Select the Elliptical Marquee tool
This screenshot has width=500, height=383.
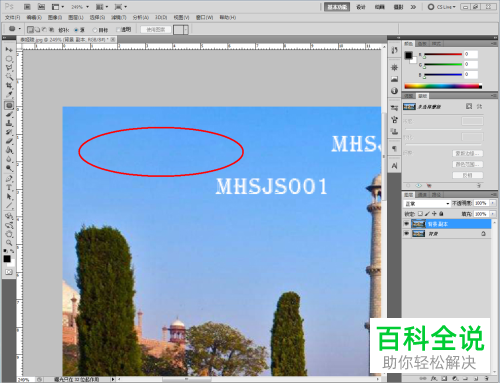pyautogui.click(x=9, y=59)
